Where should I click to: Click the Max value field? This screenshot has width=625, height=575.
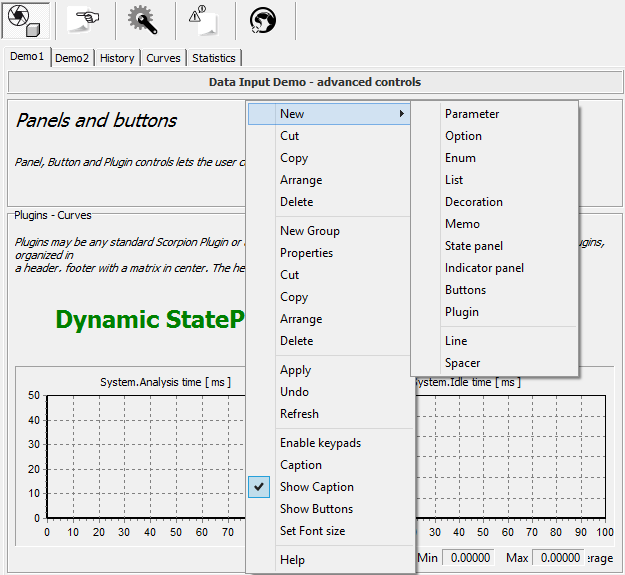pyautogui.click(x=557, y=558)
